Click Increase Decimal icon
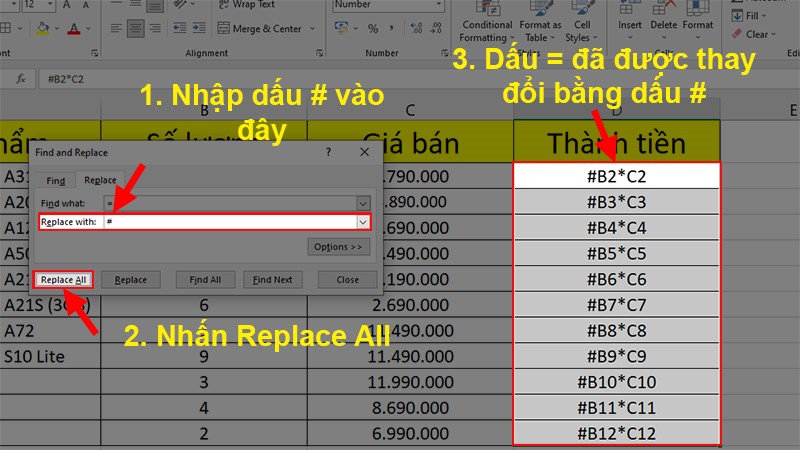 click(x=416, y=28)
